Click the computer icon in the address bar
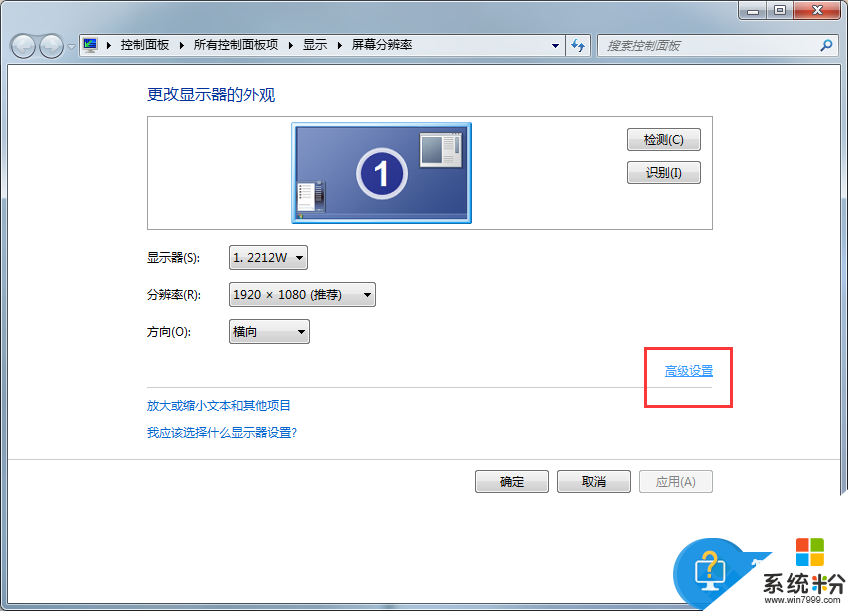The height and width of the screenshot is (611, 848). (x=90, y=45)
